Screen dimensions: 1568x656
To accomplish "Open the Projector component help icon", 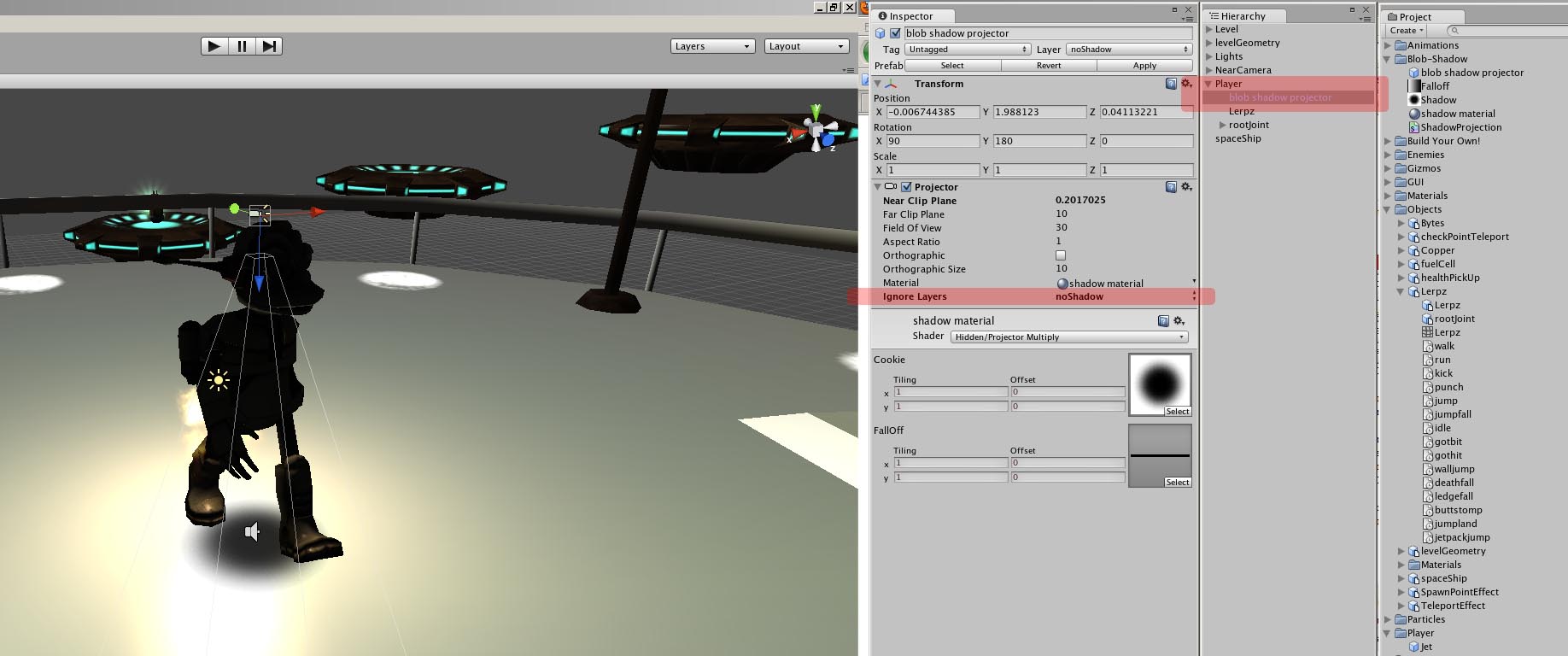I will tap(1171, 187).
